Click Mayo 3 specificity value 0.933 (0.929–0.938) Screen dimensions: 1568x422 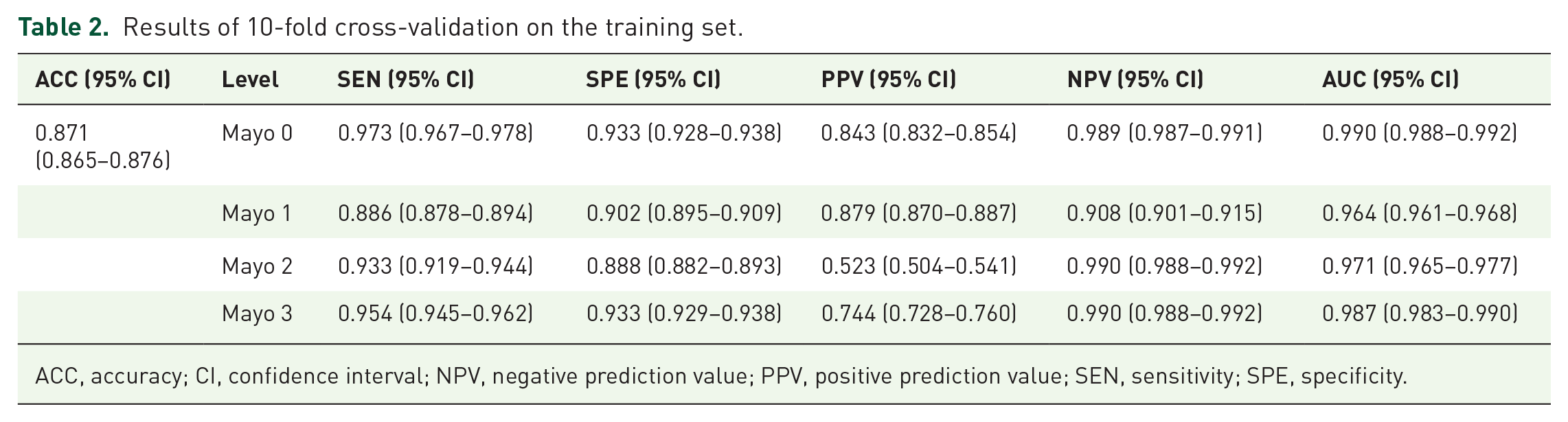click(x=684, y=314)
